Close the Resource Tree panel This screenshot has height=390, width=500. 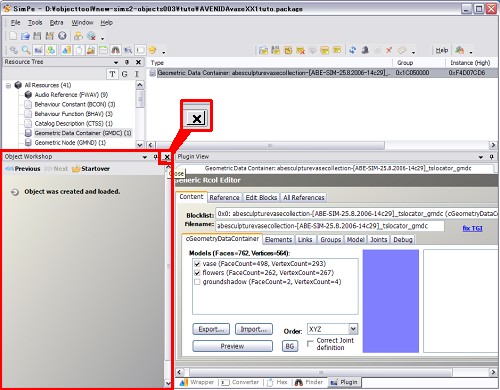[138, 62]
